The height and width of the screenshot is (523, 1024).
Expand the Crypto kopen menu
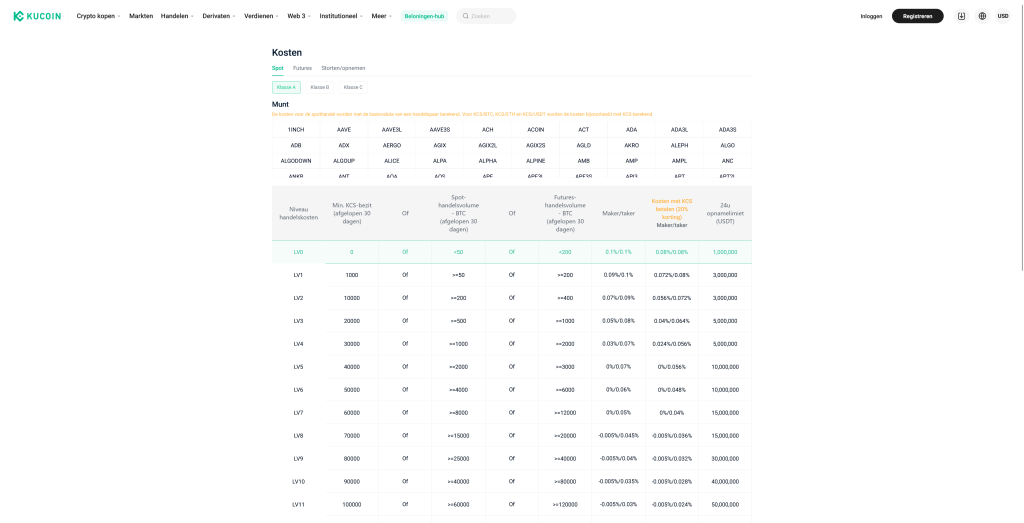click(x=99, y=16)
